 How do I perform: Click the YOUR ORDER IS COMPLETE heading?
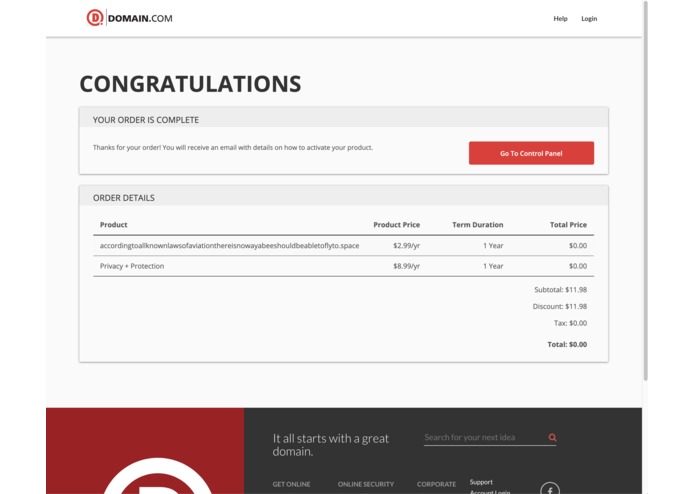point(146,120)
